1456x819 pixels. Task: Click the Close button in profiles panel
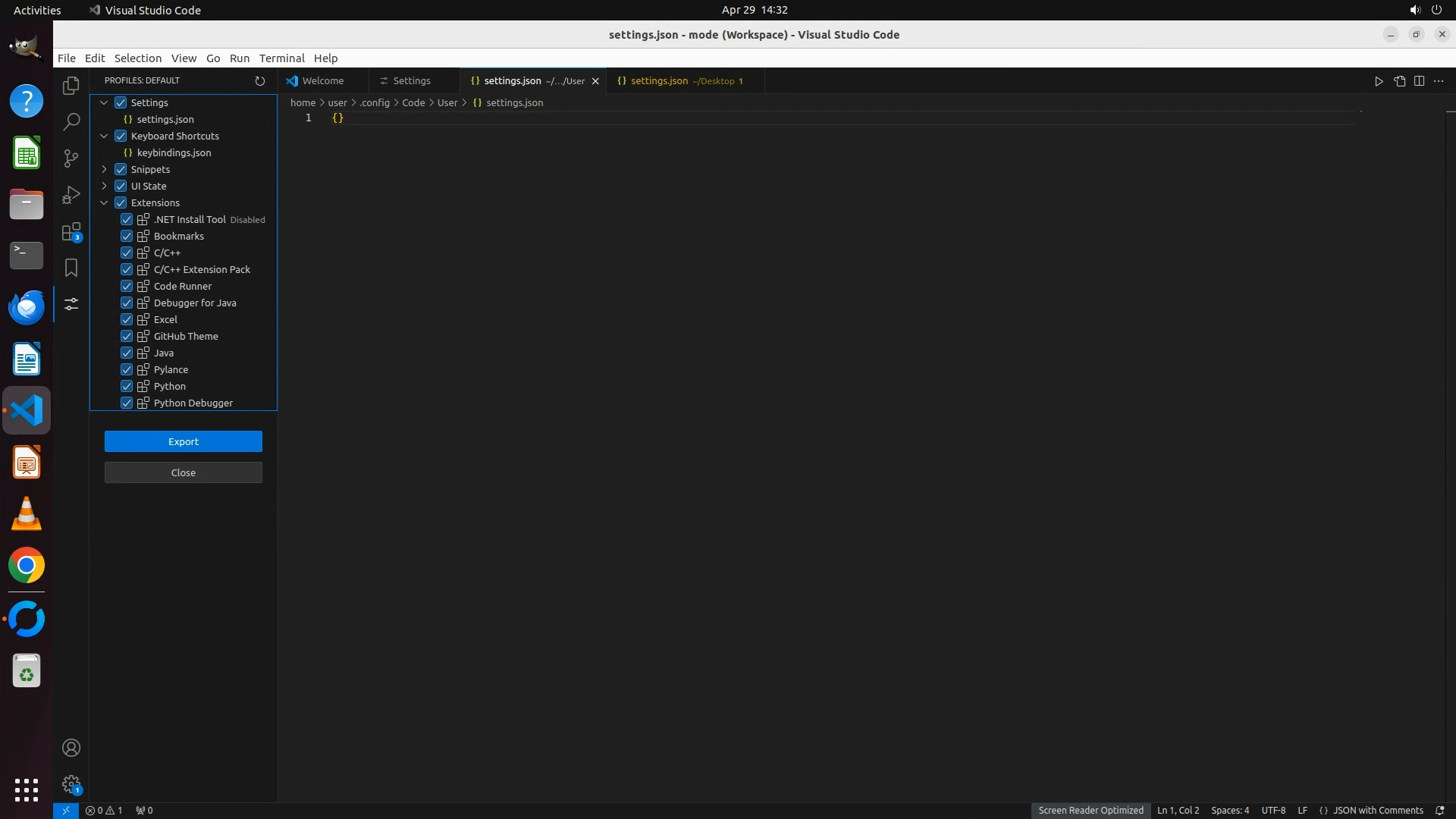(184, 472)
